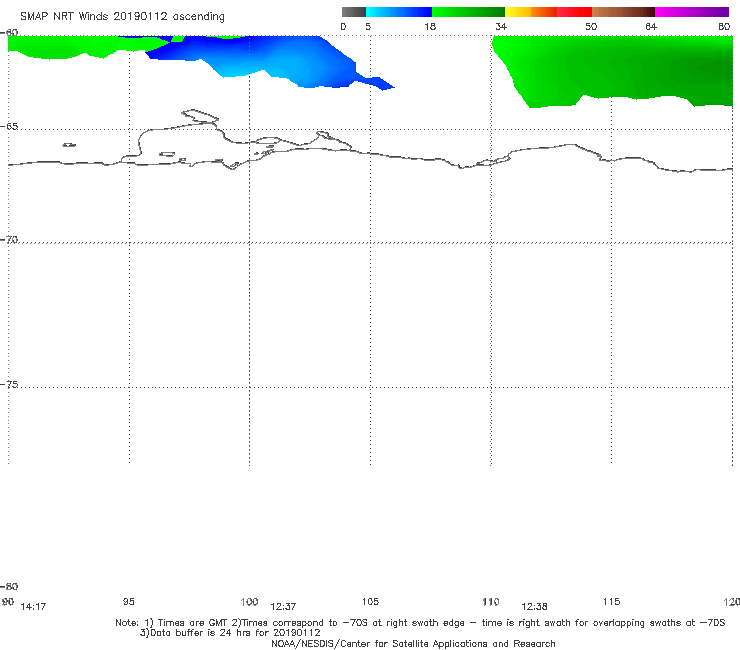Viewport: 740px width, 650px height.
Task: Click the swath time '14:17'
Action: click(33, 607)
